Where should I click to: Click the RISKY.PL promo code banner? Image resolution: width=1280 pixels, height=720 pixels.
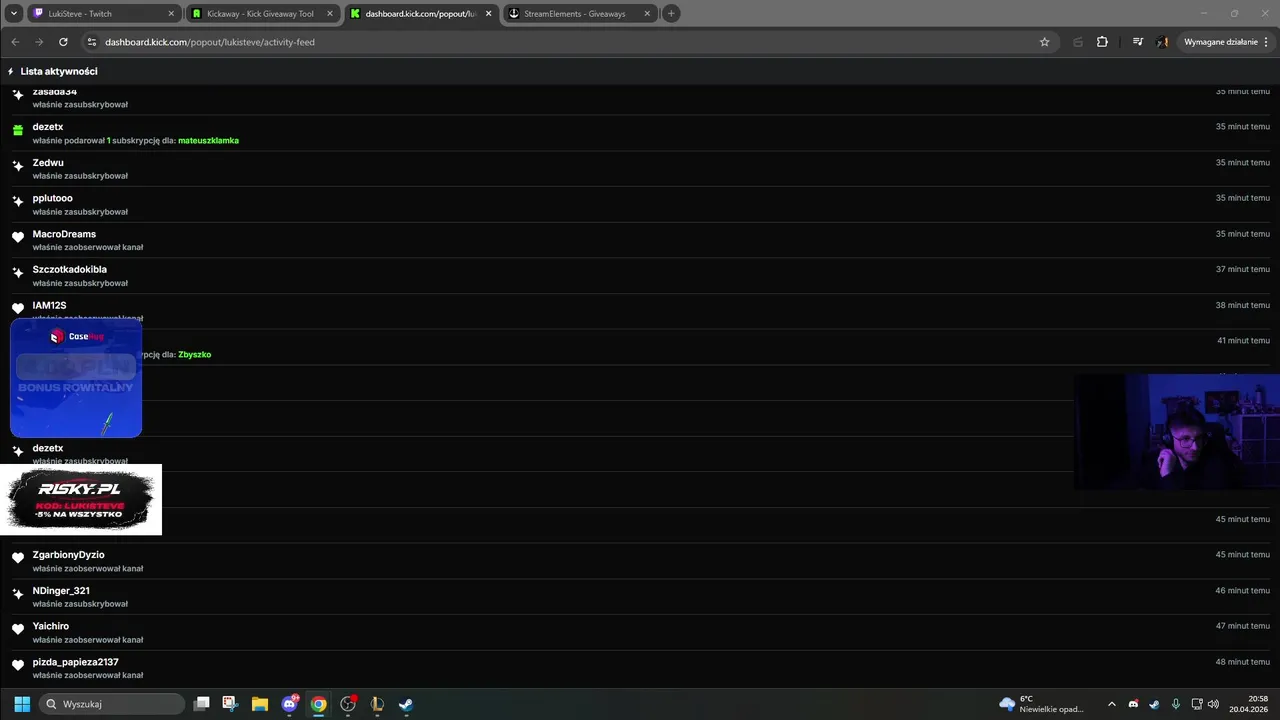(80, 499)
